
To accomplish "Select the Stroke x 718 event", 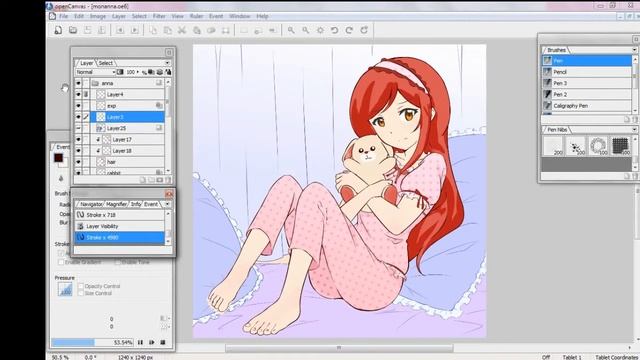I will pyautogui.click(x=120, y=215).
